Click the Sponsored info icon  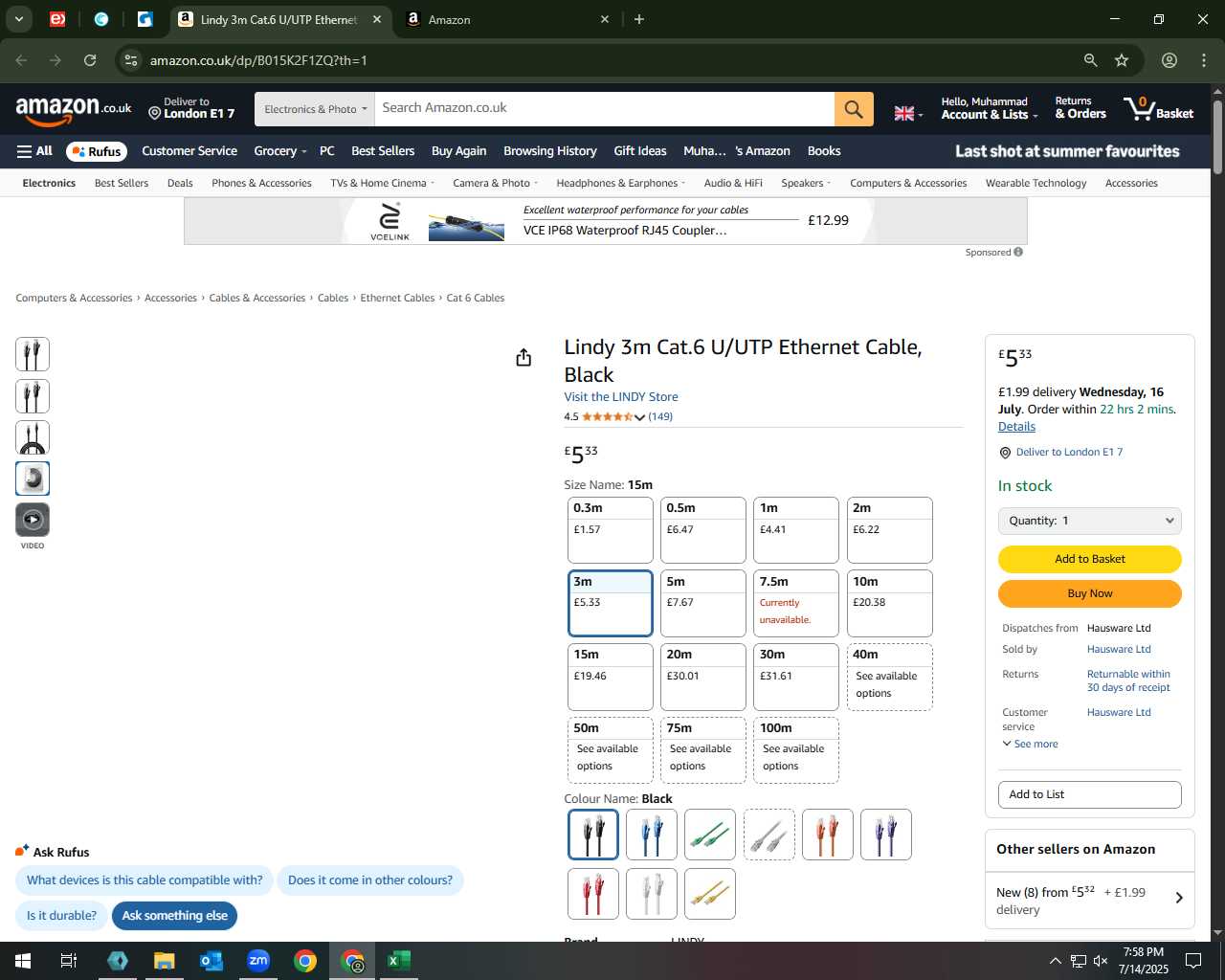(x=1018, y=252)
